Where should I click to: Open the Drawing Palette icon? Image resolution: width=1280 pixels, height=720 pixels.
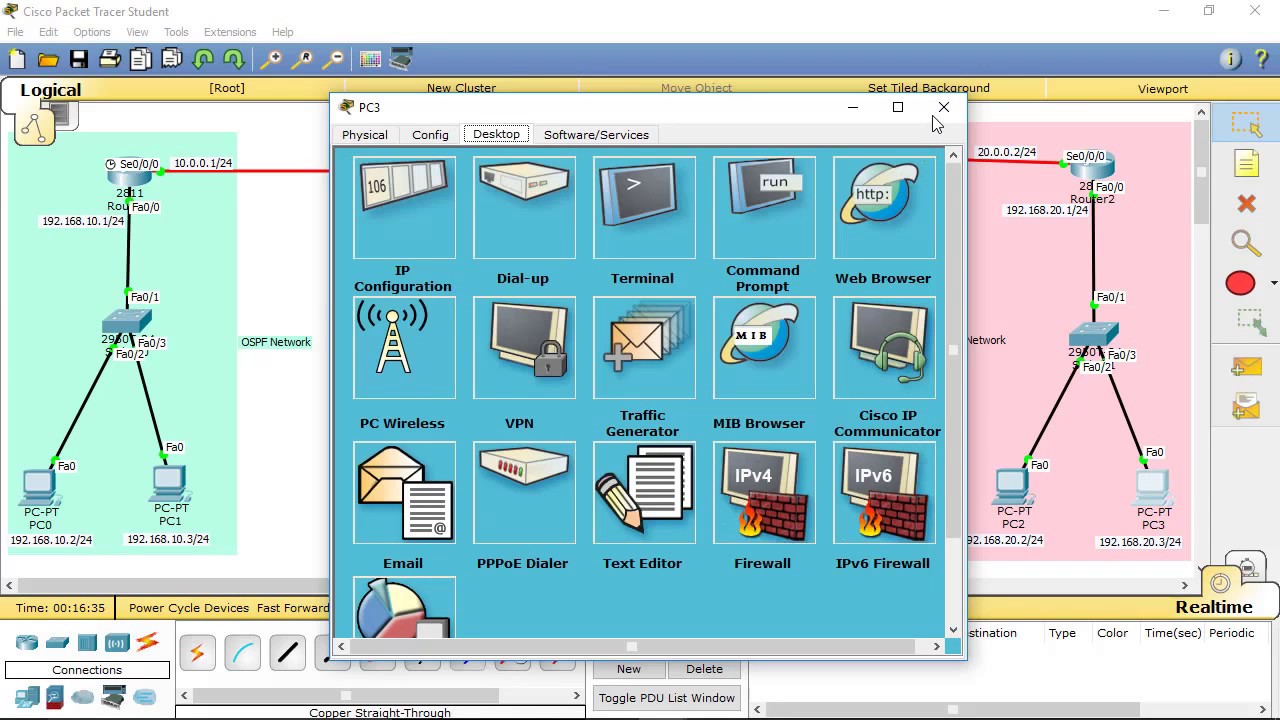370,59
